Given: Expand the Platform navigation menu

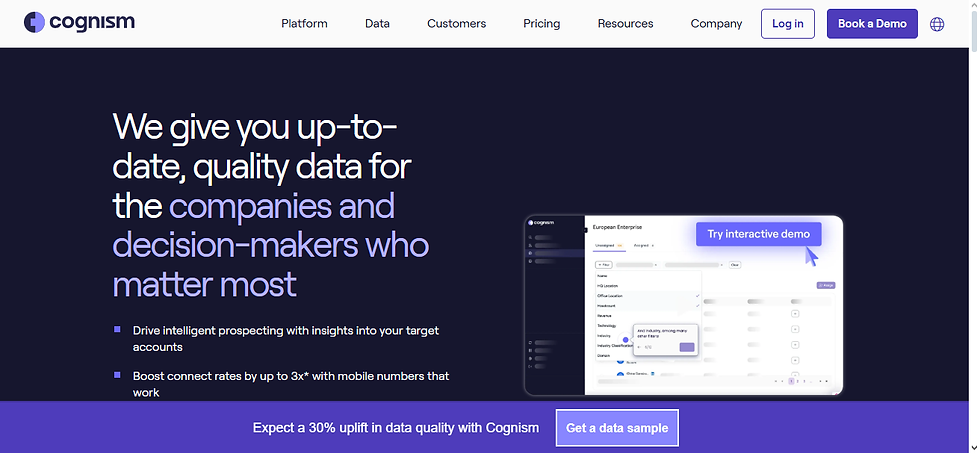Looking at the screenshot, I should [304, 23].
